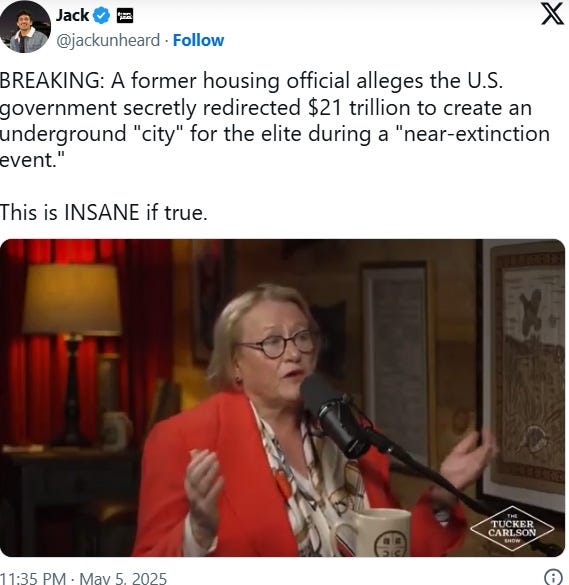The height and width of the screenshot is (585, 569).
Task: Click the BREAKING tweet text paragraph
Action: tap(275, 120)
